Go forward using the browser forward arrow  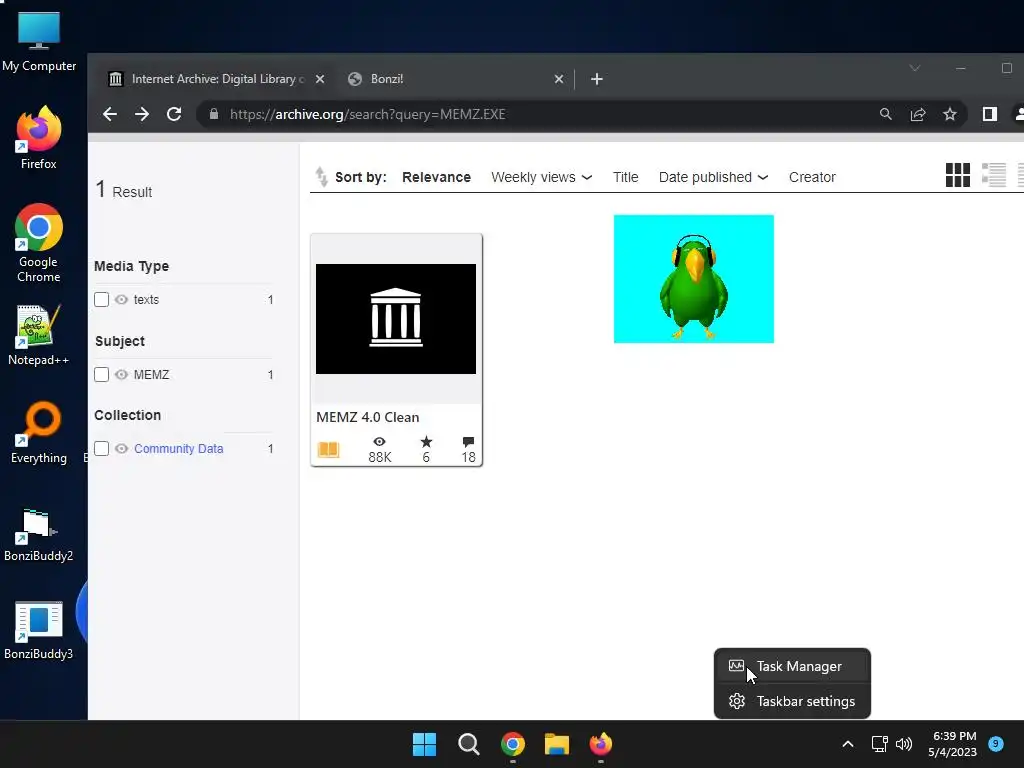click(x=142, y=114)
